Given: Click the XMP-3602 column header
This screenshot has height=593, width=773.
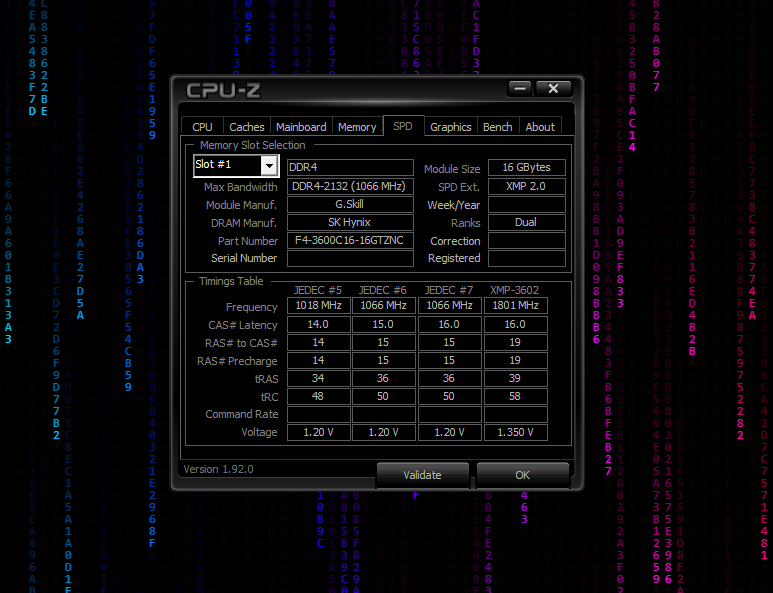Looking at the screenshot, I should (x=514, y=290).
